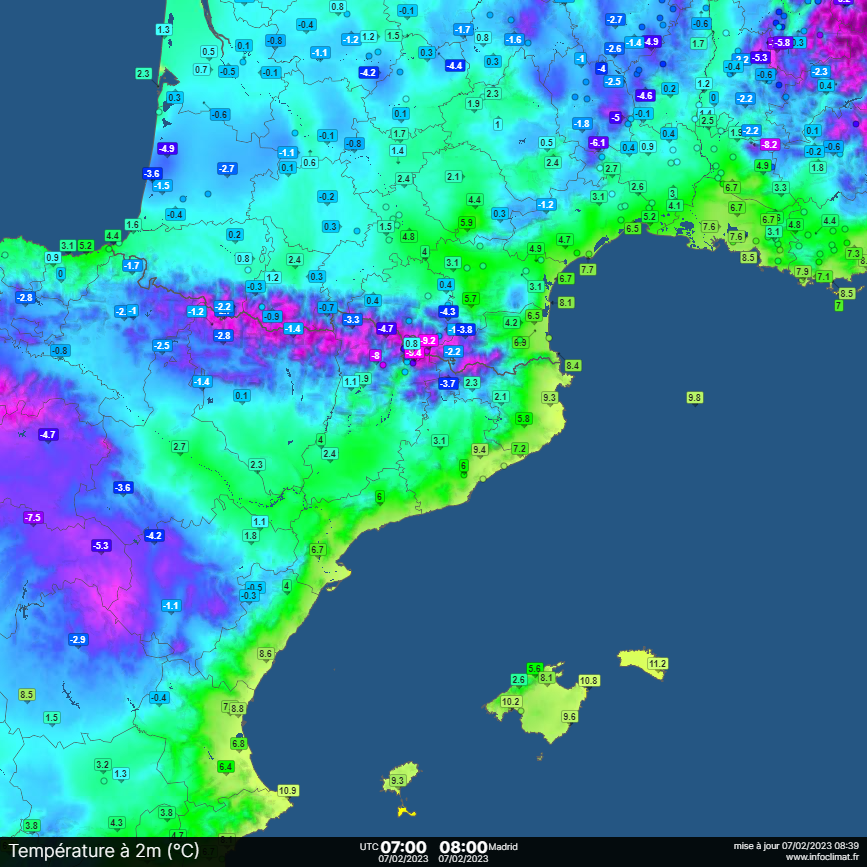Click the -2.9 station label
The width and height of the screenshot is (867, 867).
tap(78, 640)
